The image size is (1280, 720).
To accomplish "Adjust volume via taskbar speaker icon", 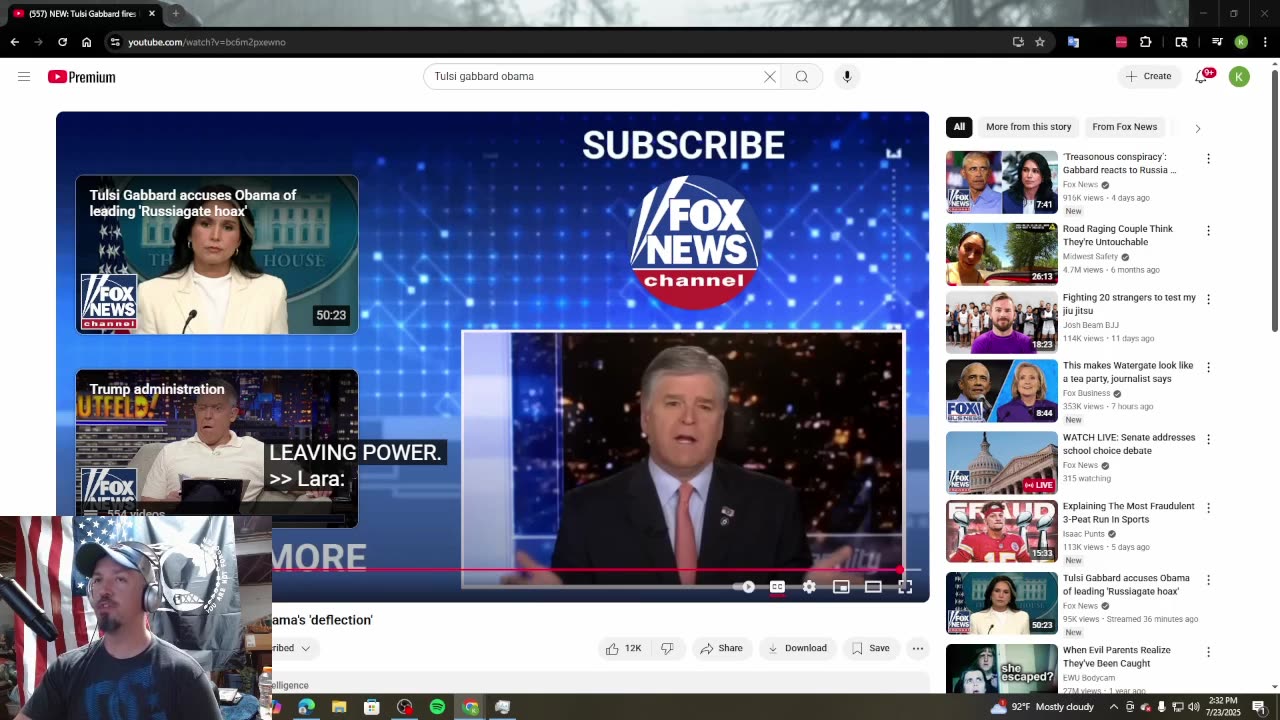I will coord(1193,707).
